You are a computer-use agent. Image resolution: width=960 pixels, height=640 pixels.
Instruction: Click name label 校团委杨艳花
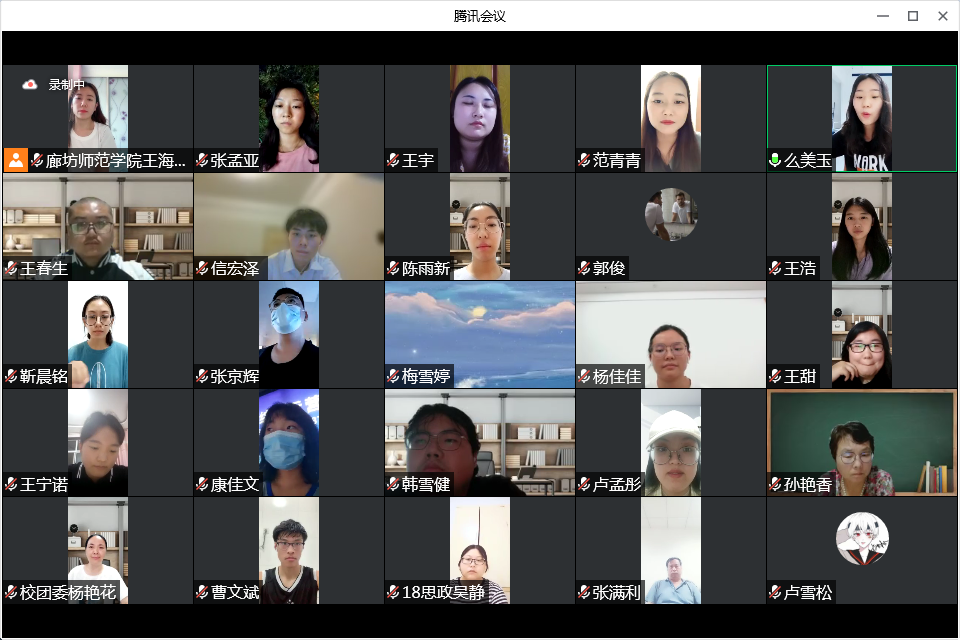point(68,592)
